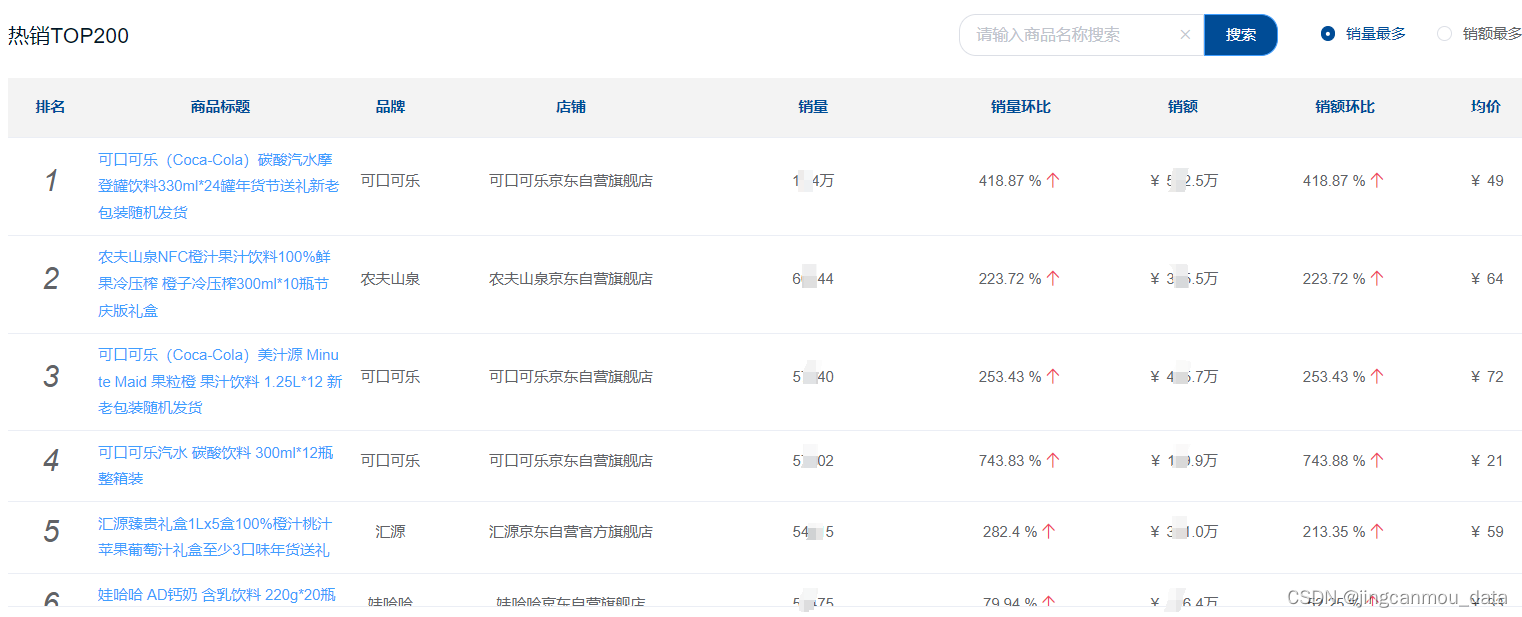Click rank number 1

(x=51, y=181)
